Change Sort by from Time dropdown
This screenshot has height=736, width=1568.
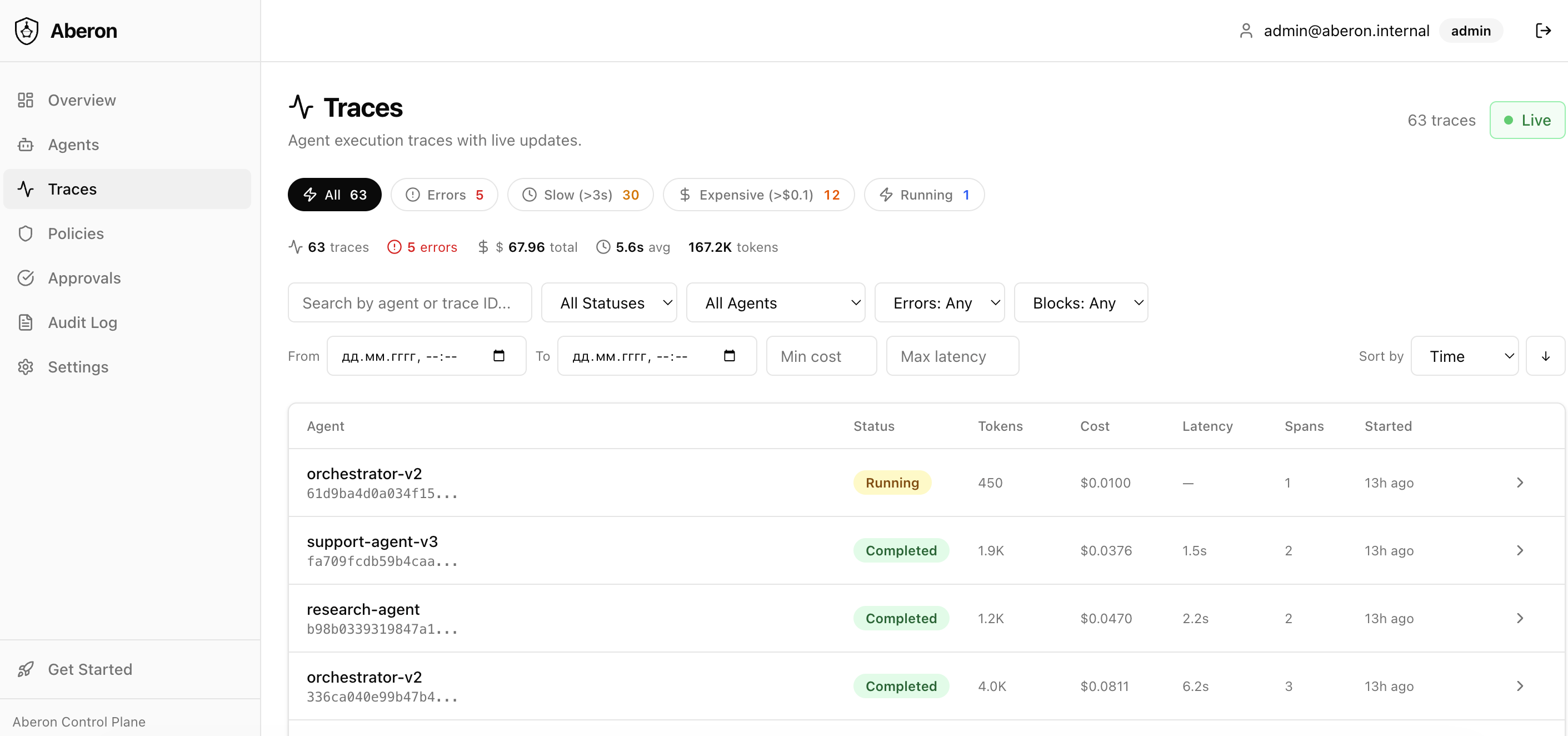coord(1465,356)
